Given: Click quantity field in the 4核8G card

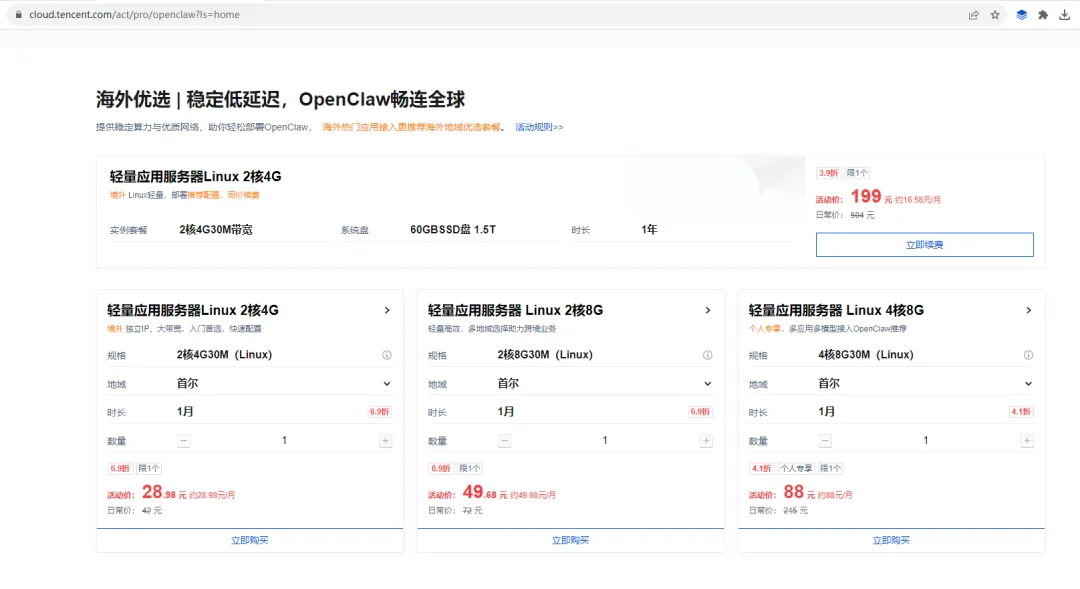Looking at the screenshot, I should (x=926, y=441).
